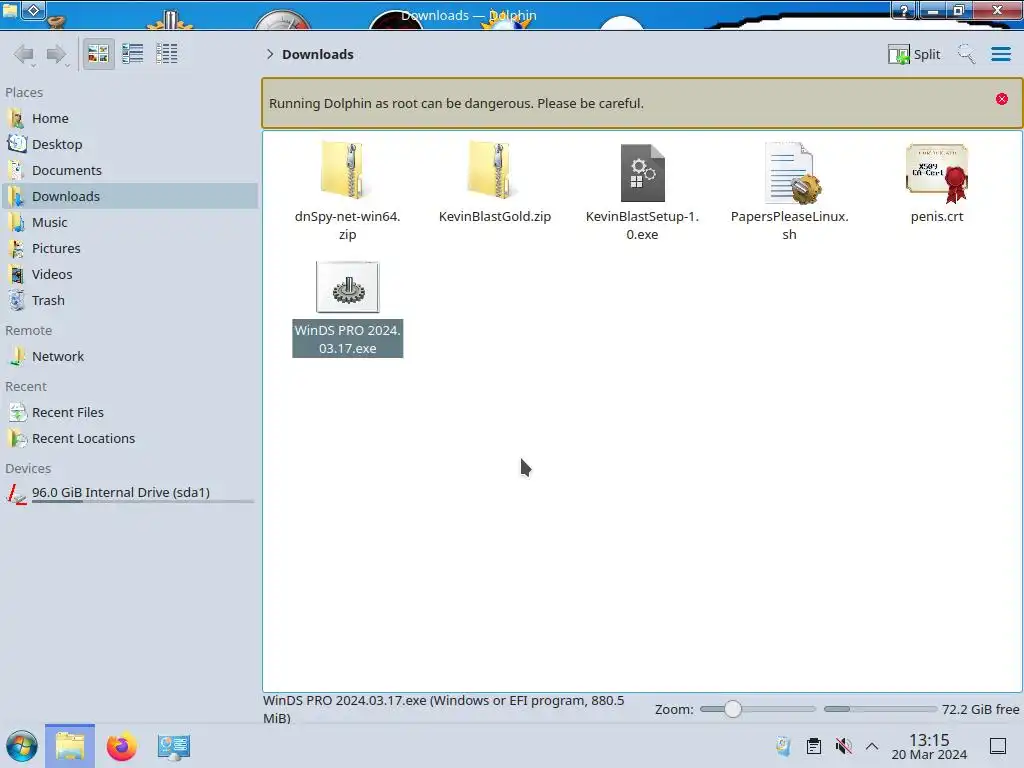Select KevinBlastGold.zip archive icon

(x=494, y=171)
